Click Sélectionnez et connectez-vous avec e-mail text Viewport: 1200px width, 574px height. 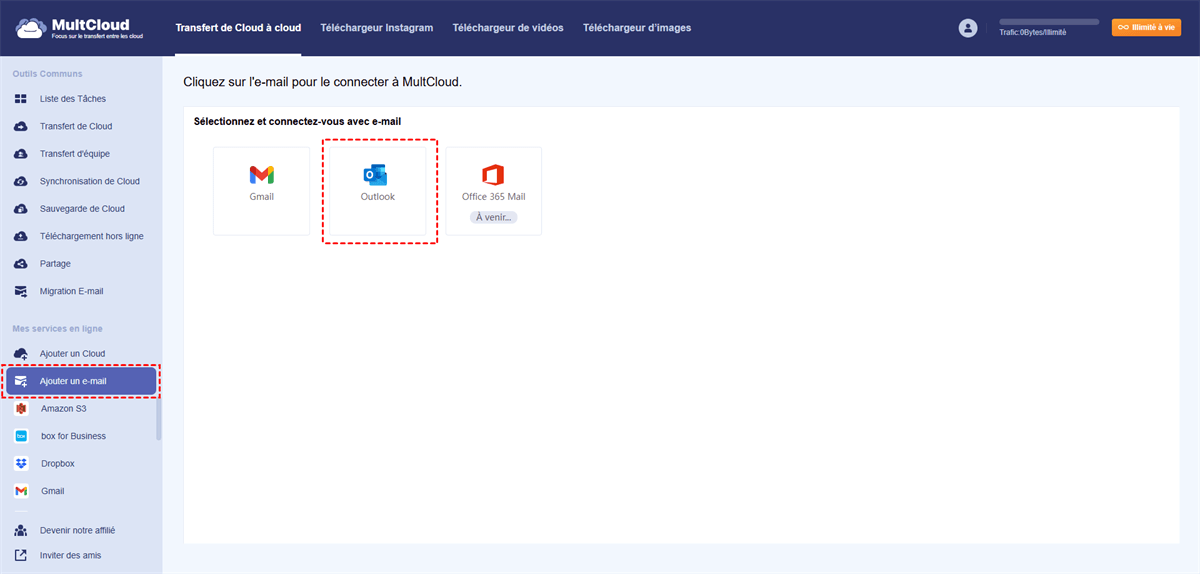coord(297,121)
